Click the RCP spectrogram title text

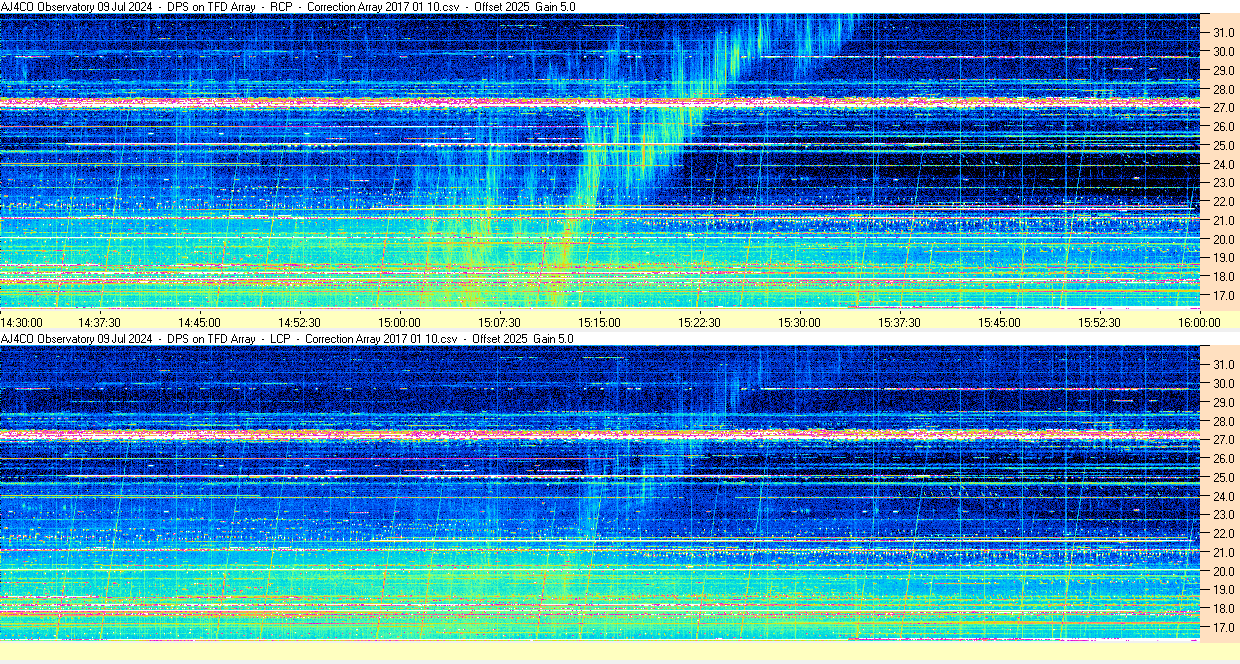click(x=288, y=7)
